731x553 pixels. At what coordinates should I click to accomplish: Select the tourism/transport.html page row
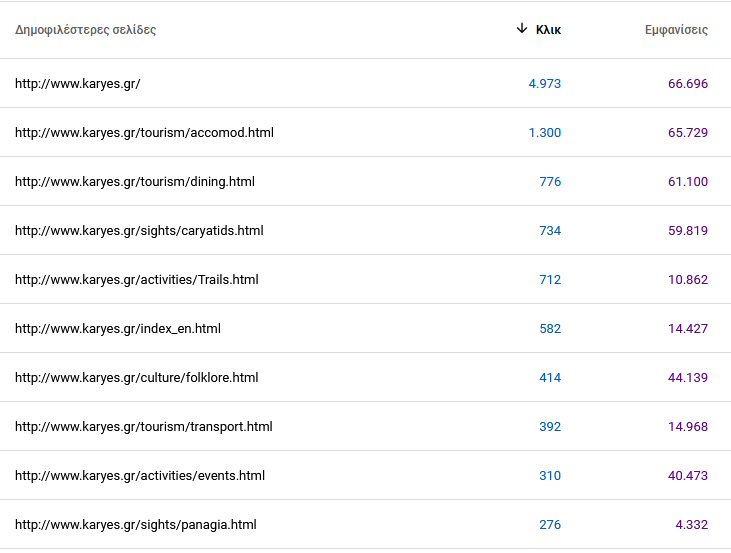click(366, 426)
